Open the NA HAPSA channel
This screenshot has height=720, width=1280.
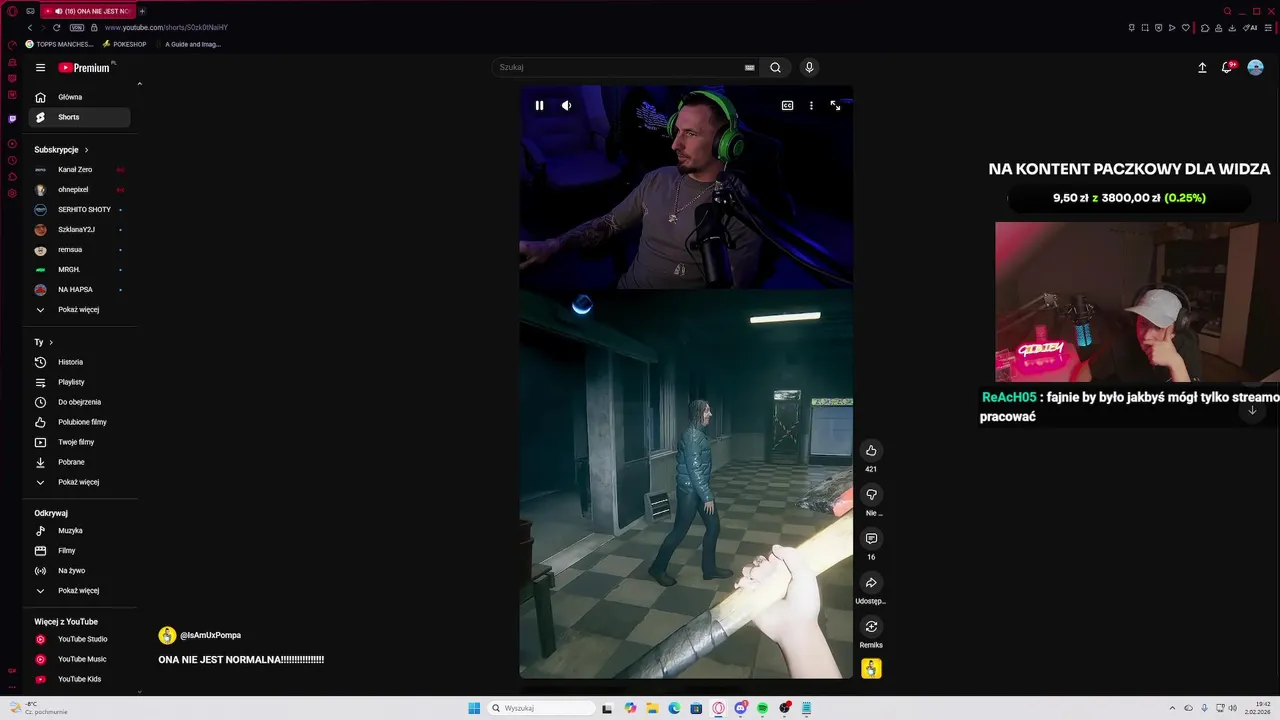pos(79,290)
